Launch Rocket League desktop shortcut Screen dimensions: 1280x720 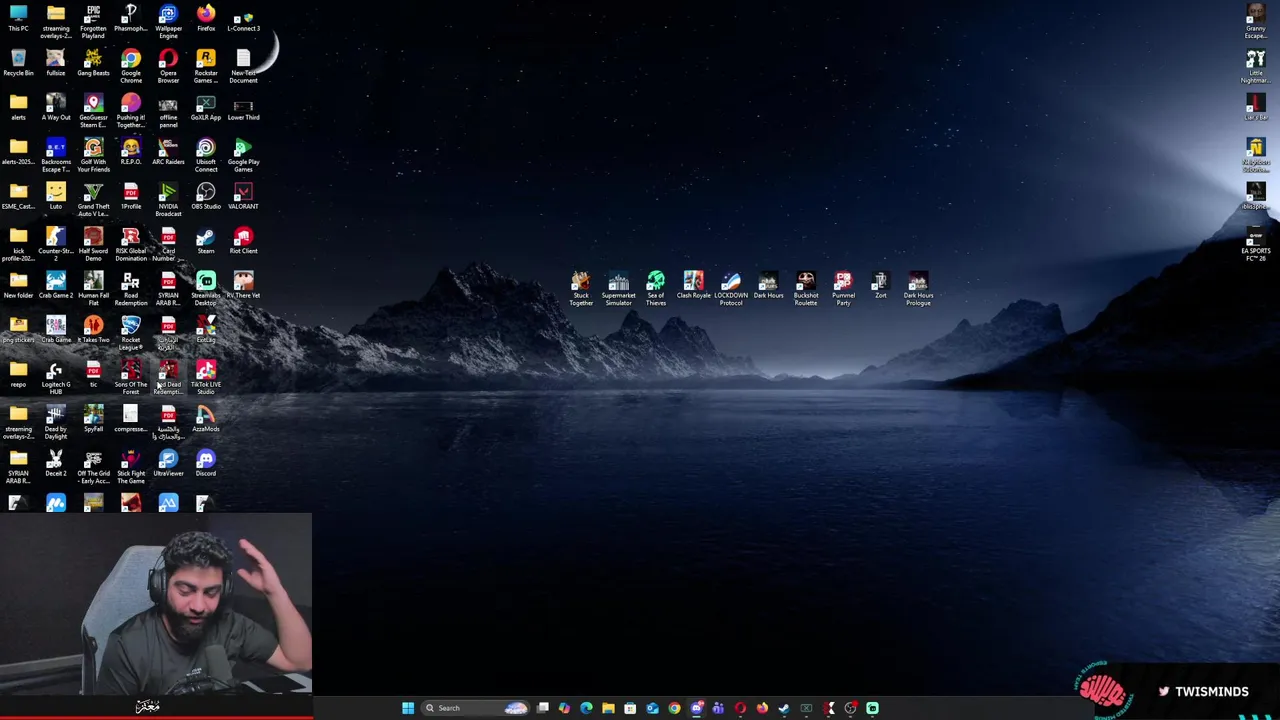[x=131, y=333]
